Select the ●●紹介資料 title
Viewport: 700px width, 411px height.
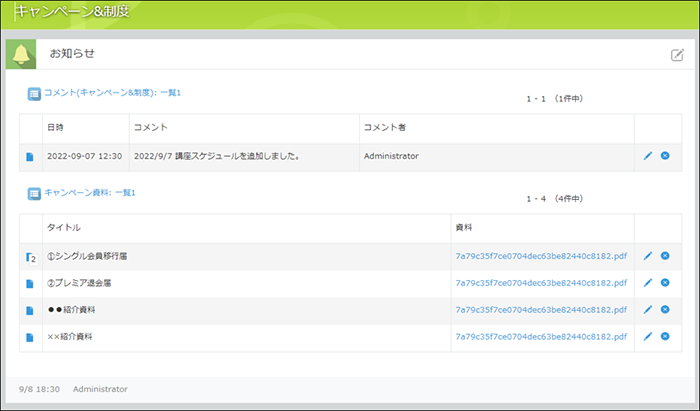click(71, 310)
